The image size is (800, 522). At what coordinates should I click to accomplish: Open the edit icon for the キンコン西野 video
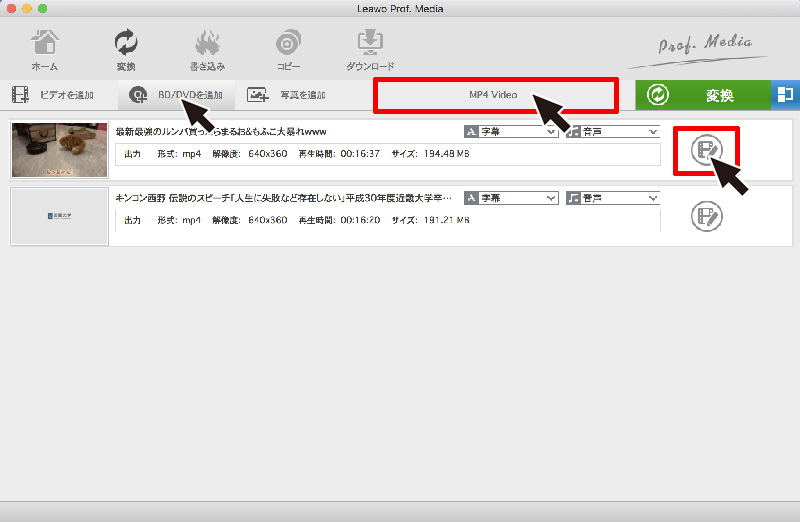707,216
